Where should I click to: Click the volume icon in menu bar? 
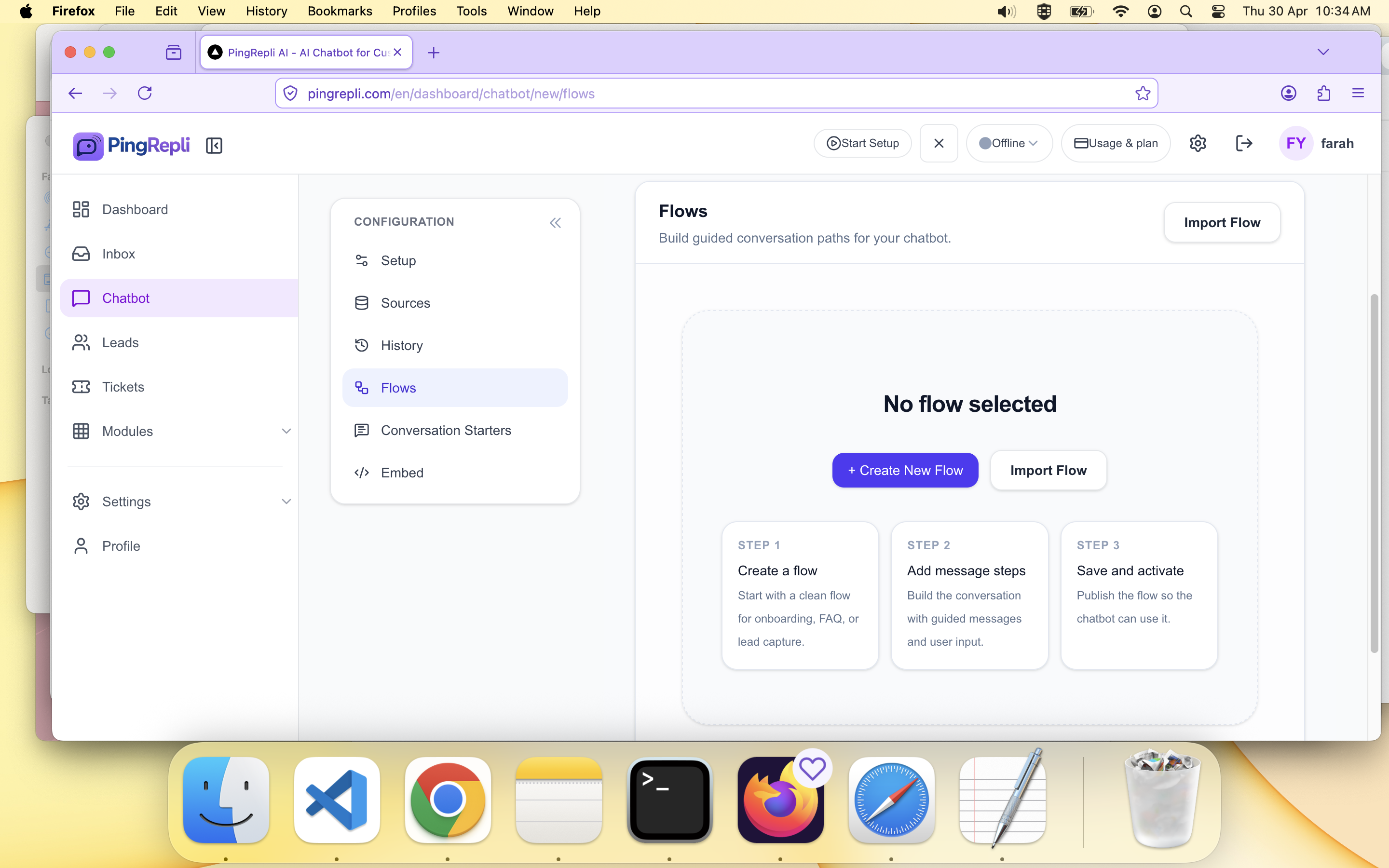coord(1006,11)
